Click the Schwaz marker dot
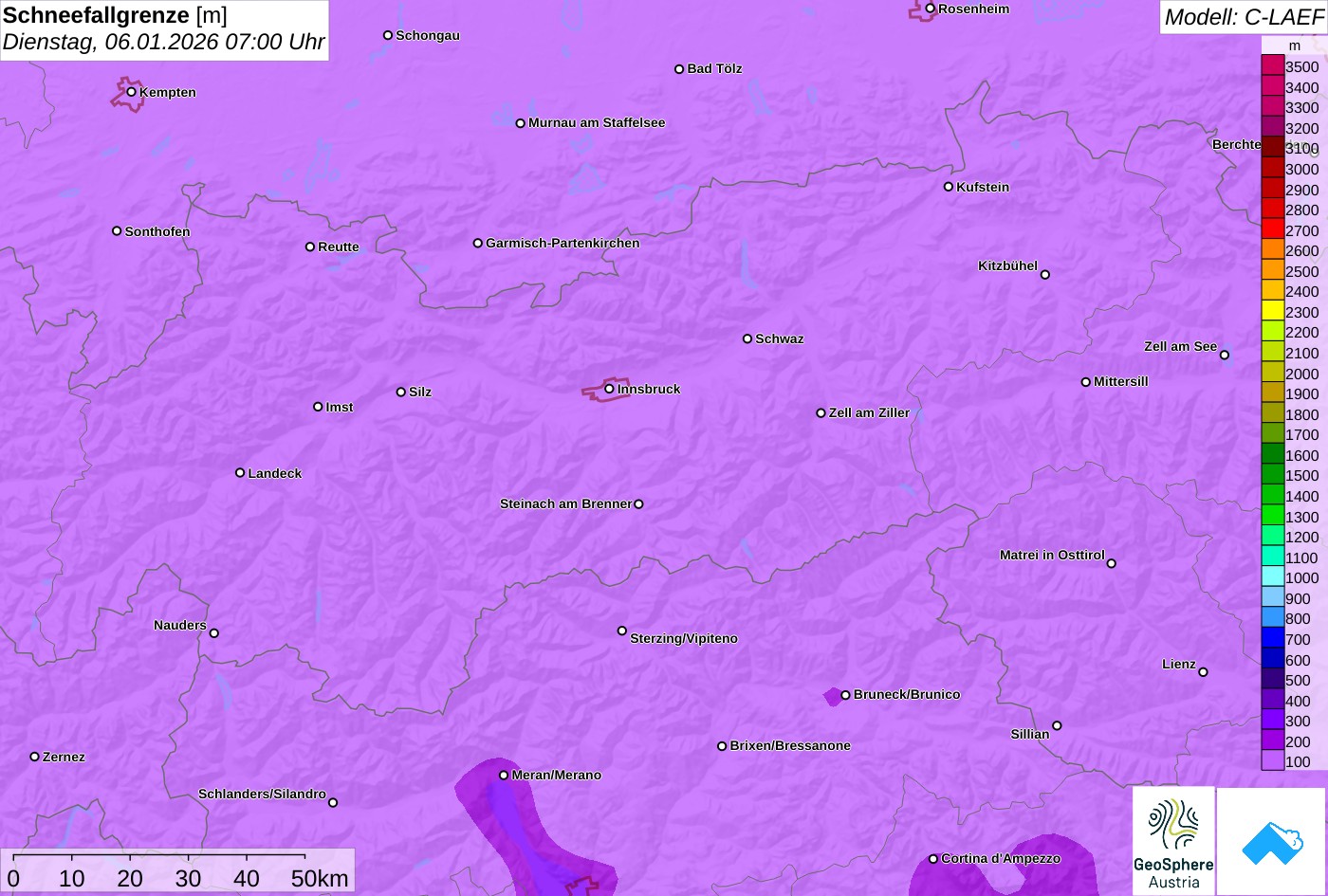Viewport: 1328px width, 896px height. (x=747, y=338)
